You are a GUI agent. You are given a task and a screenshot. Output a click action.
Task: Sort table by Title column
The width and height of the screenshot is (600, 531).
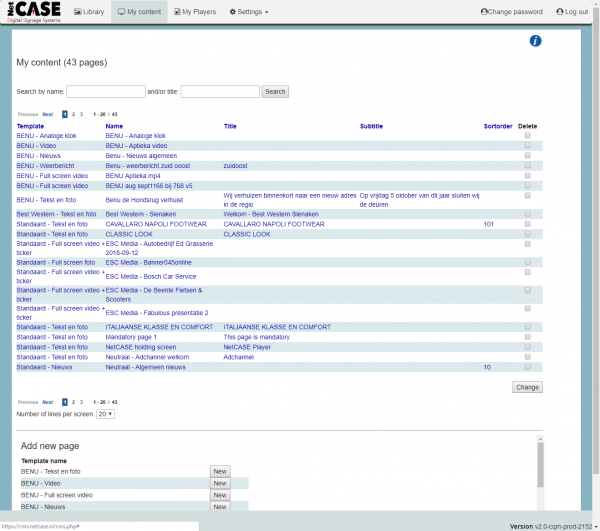point(230,126)
